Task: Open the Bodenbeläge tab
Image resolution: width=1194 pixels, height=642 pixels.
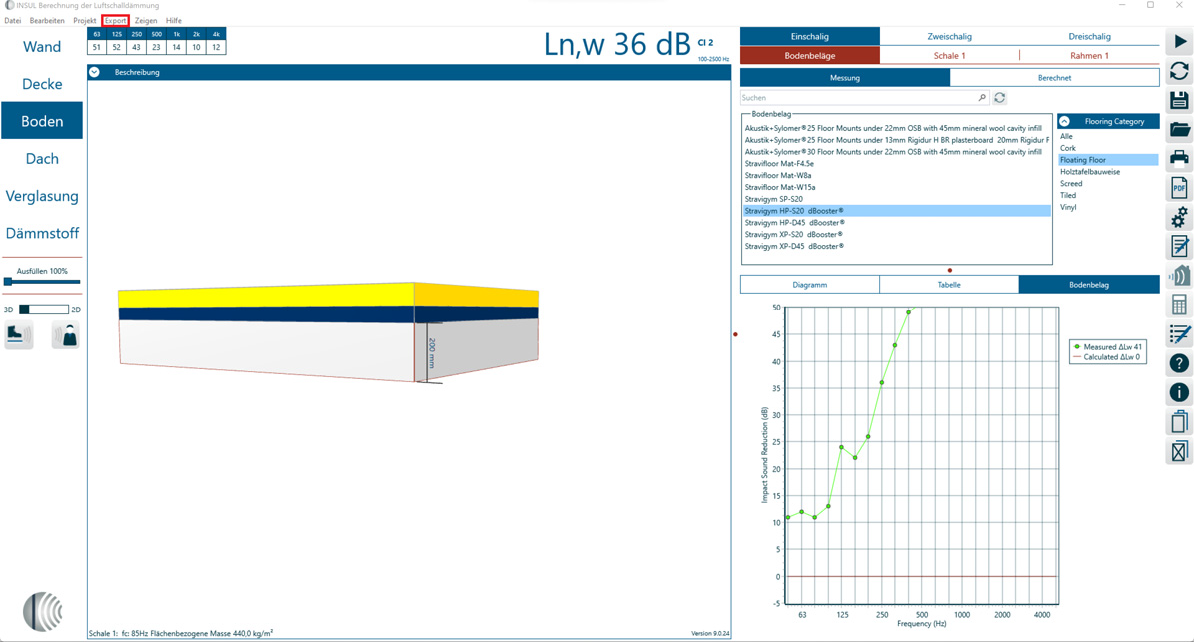Action: pos(809,56)
